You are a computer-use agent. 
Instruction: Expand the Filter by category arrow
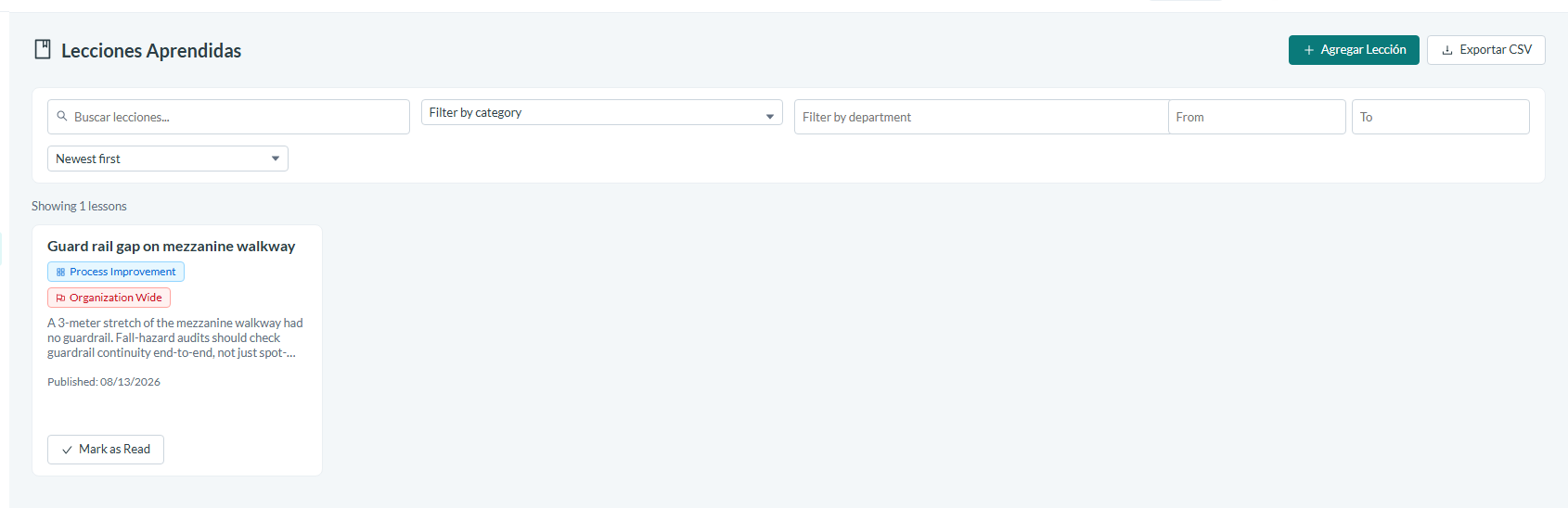coord(770,117)
